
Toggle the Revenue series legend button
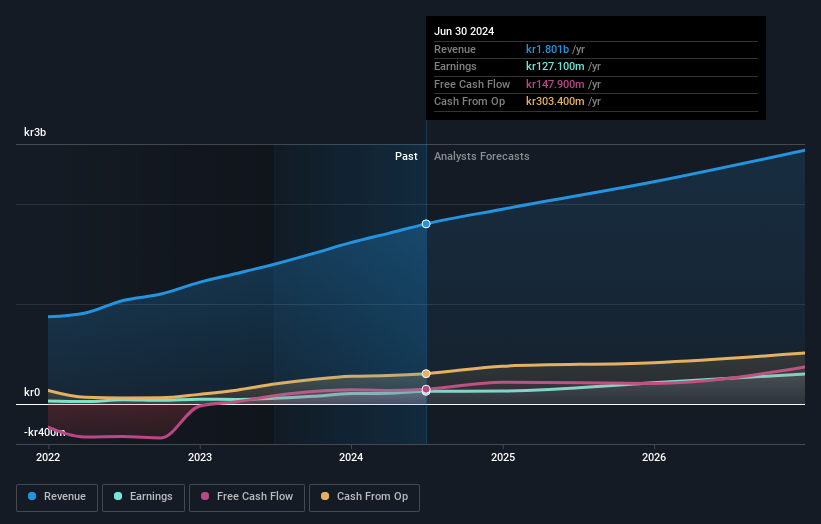(x=57, y=497)
